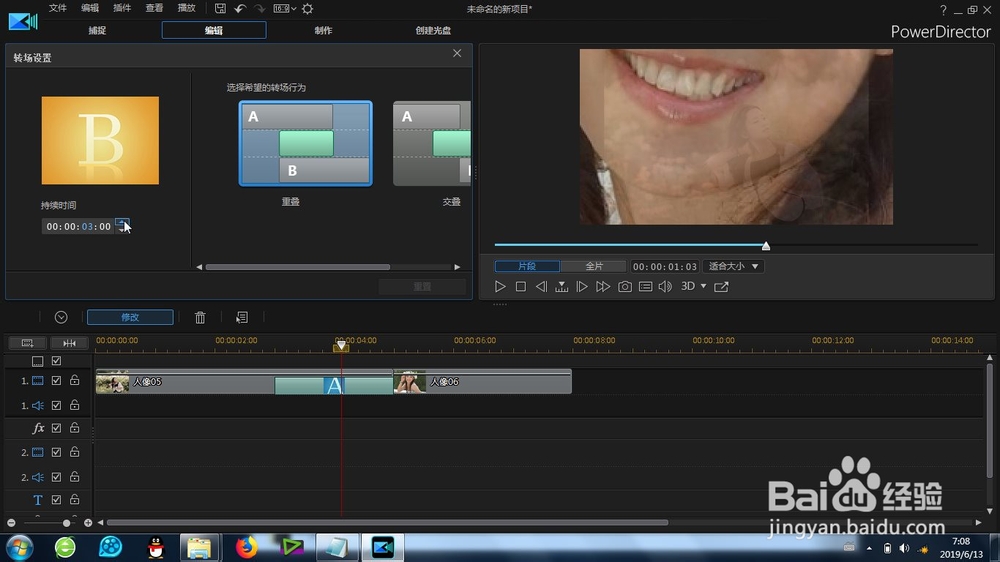Screen dimensions: 1000x562
Task: Click transition behavior list left arrow
Action: click(x=199, y=267)
